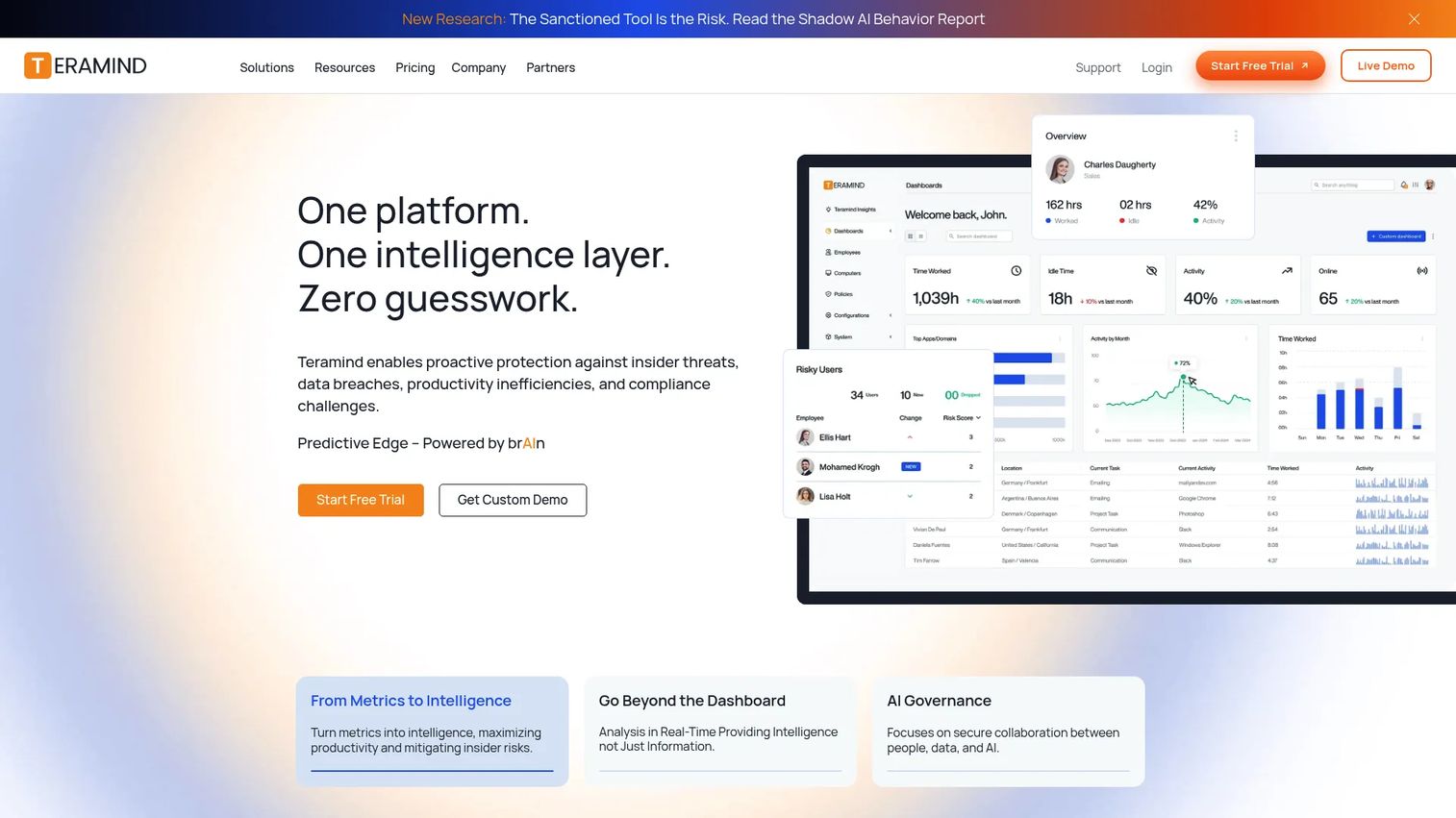1456x818 pixels.
Task: Click John's avatar in the dashboard header
Action: (x=1429, y=185)
